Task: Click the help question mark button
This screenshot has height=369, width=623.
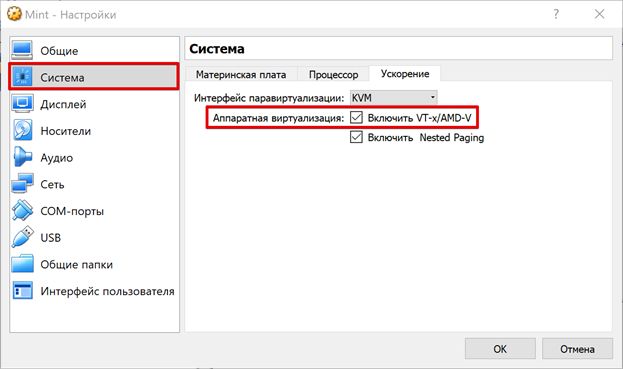Action: 556,14
